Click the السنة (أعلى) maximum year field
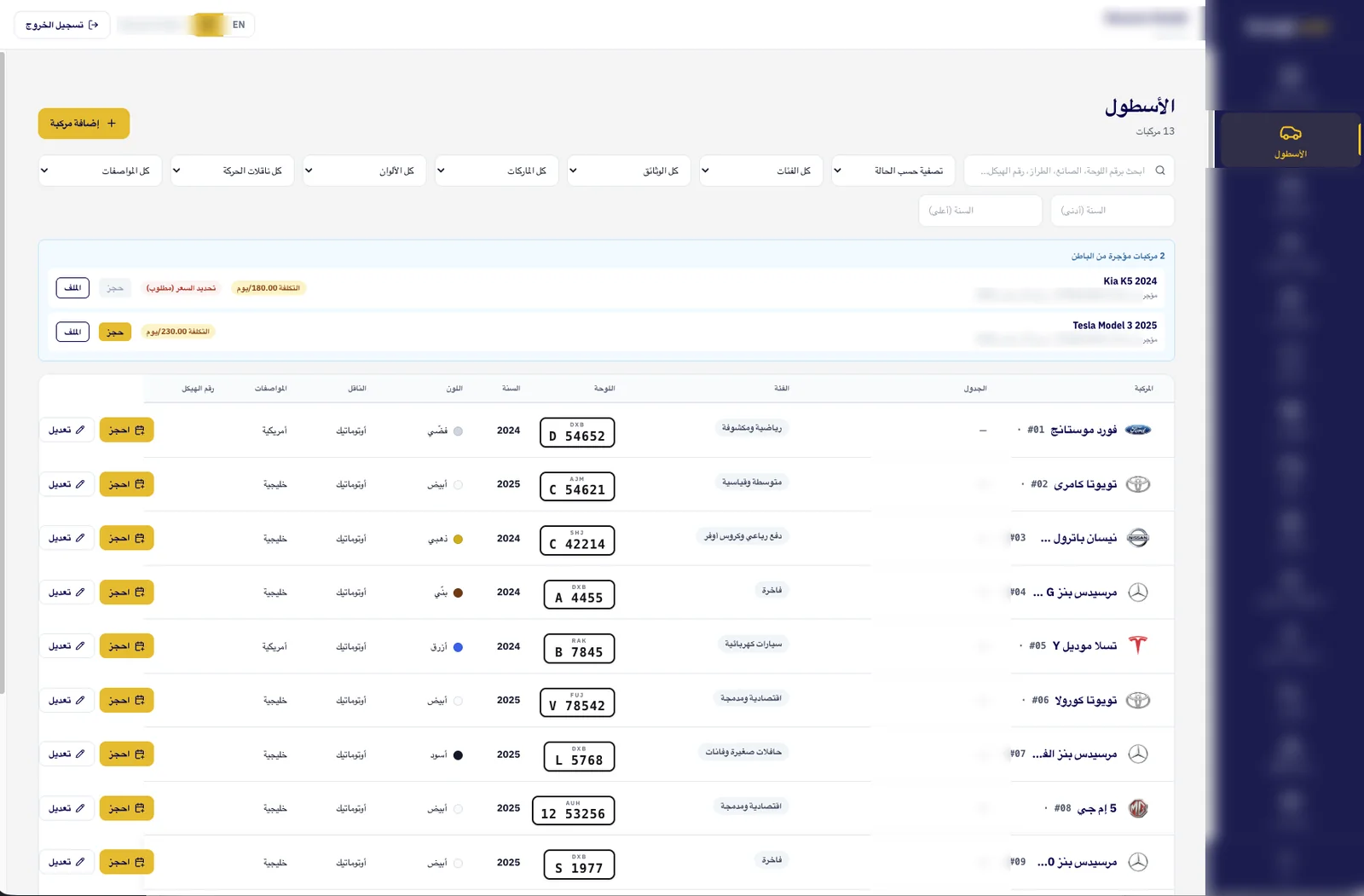 point(980,211)
